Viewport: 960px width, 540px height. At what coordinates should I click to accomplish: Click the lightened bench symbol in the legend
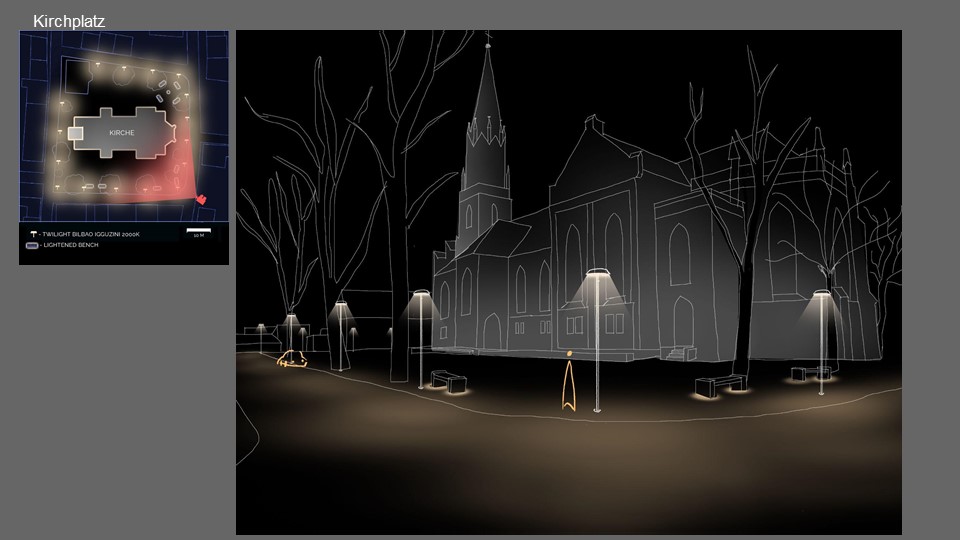pyautogui.click(x=32, y=244)
